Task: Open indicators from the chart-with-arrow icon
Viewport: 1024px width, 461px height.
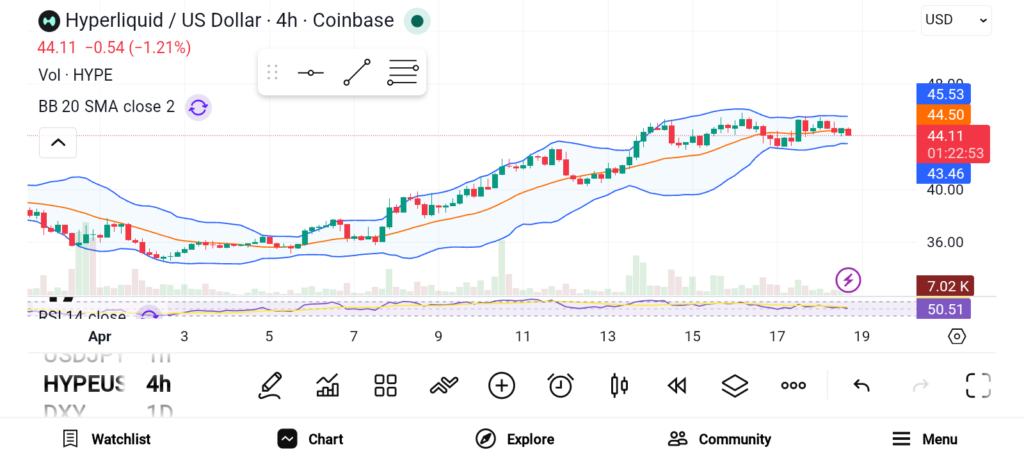Action: (x=327, y=385)
